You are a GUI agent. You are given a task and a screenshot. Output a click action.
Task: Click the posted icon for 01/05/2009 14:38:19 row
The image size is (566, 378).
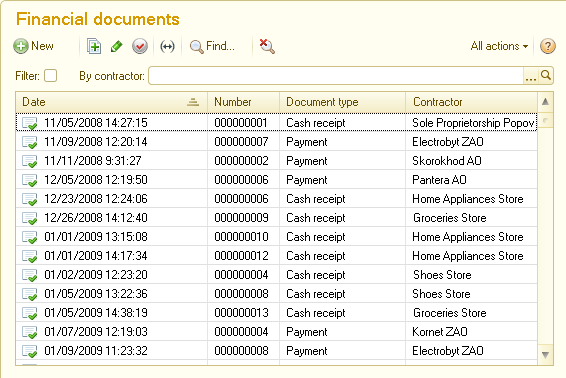point(29,313)
